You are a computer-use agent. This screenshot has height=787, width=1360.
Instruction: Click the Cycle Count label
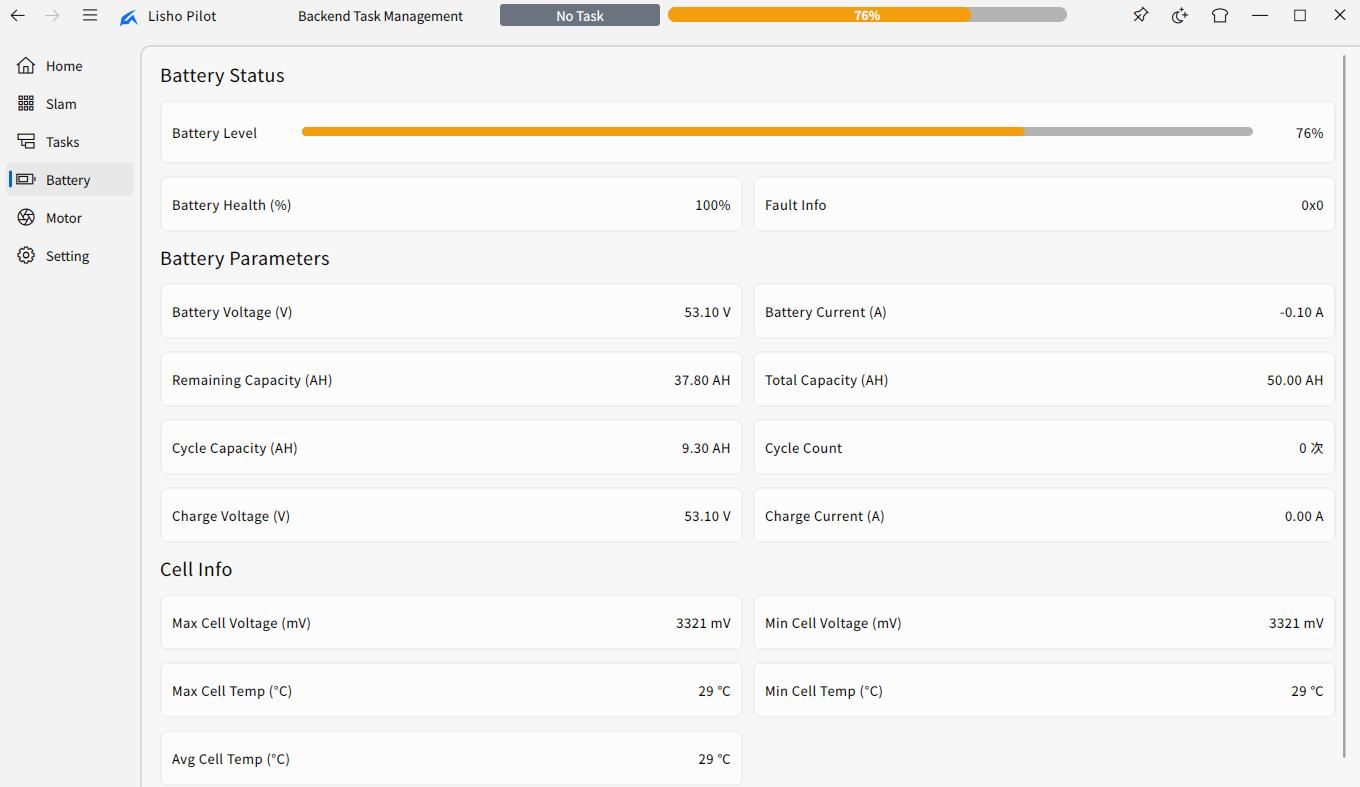803,448
